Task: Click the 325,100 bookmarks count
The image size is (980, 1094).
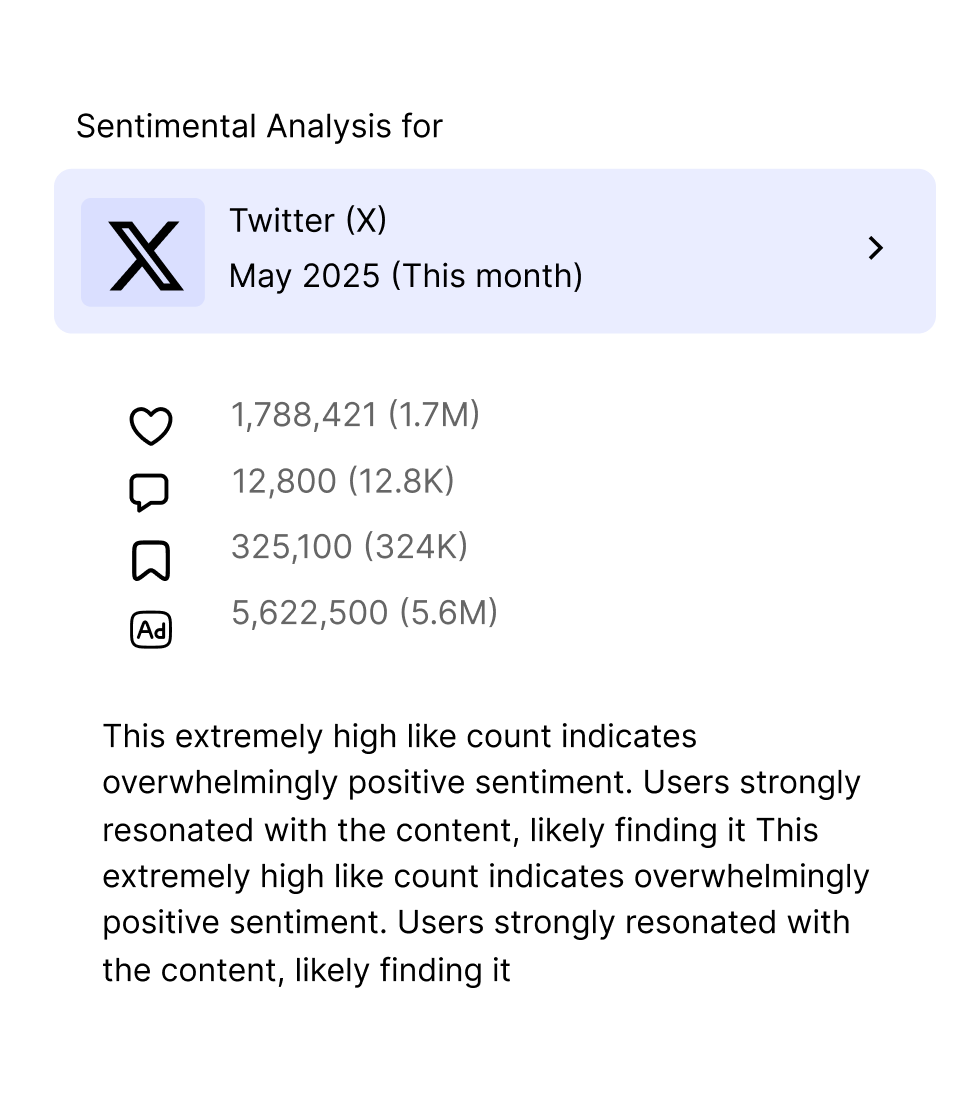Action: click(292, 547)
